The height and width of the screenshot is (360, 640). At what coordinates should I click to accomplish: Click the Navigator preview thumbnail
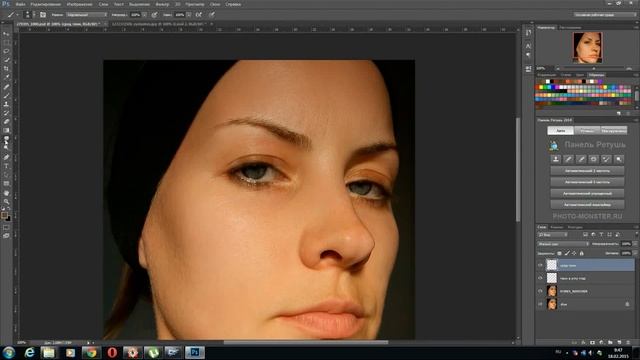point(587,48)
